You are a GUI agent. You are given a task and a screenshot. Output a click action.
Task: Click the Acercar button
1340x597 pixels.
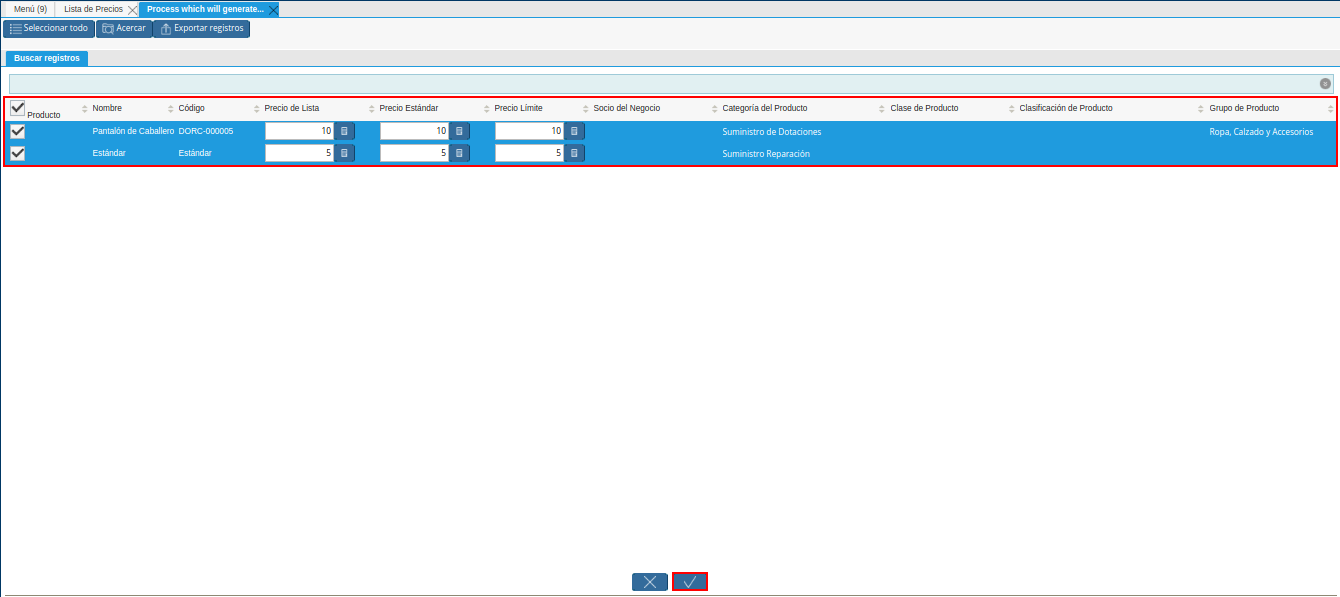(124, 28)
